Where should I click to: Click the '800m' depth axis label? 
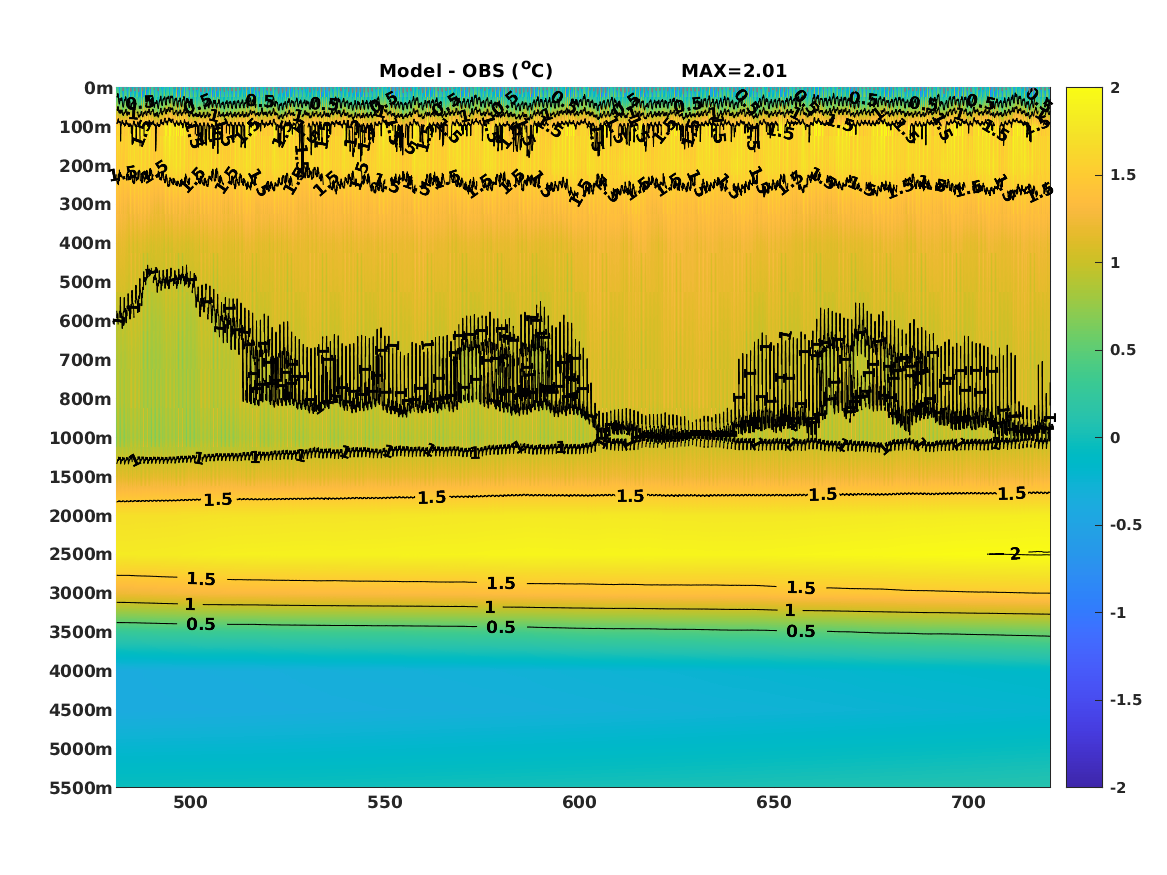86,400
